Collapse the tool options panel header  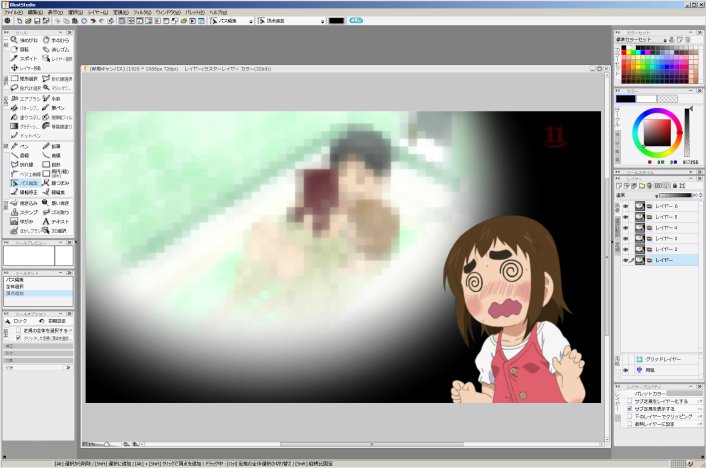(60, 314)
